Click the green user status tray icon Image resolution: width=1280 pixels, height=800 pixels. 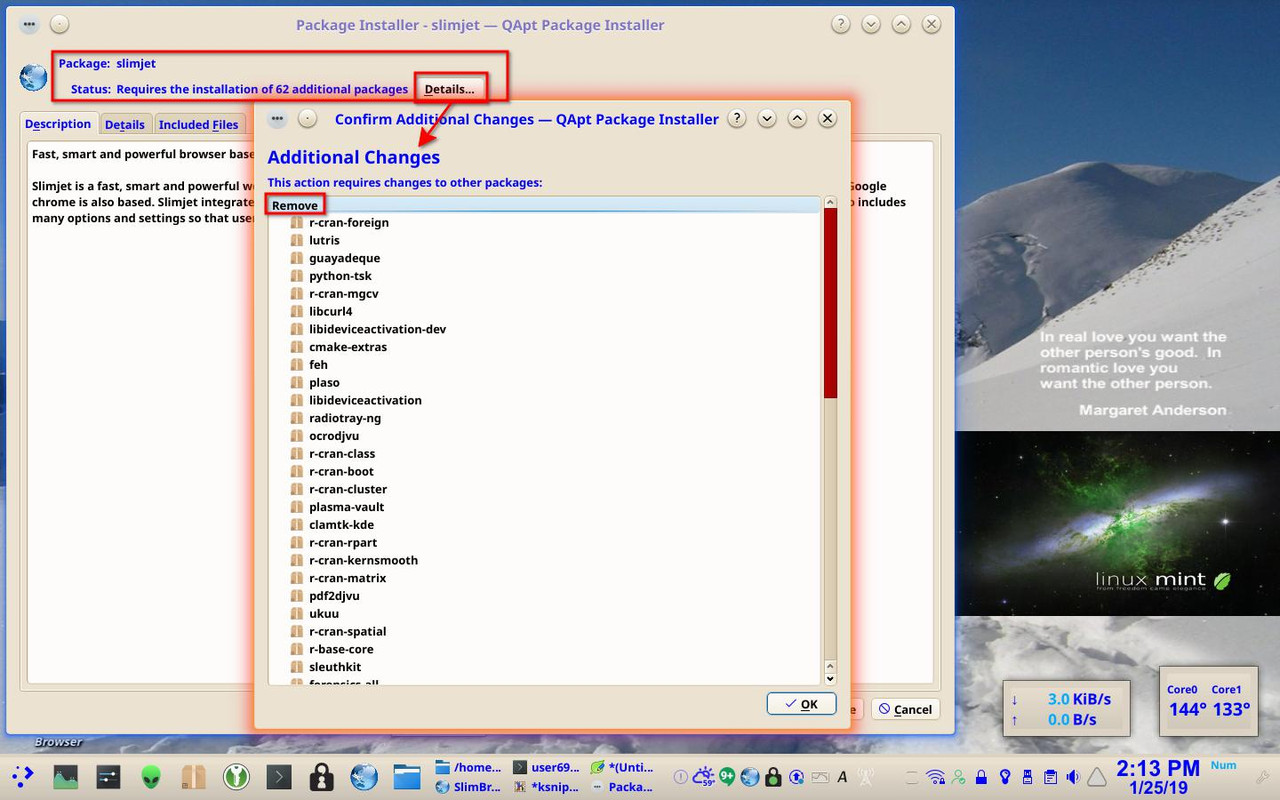[958, 777]
